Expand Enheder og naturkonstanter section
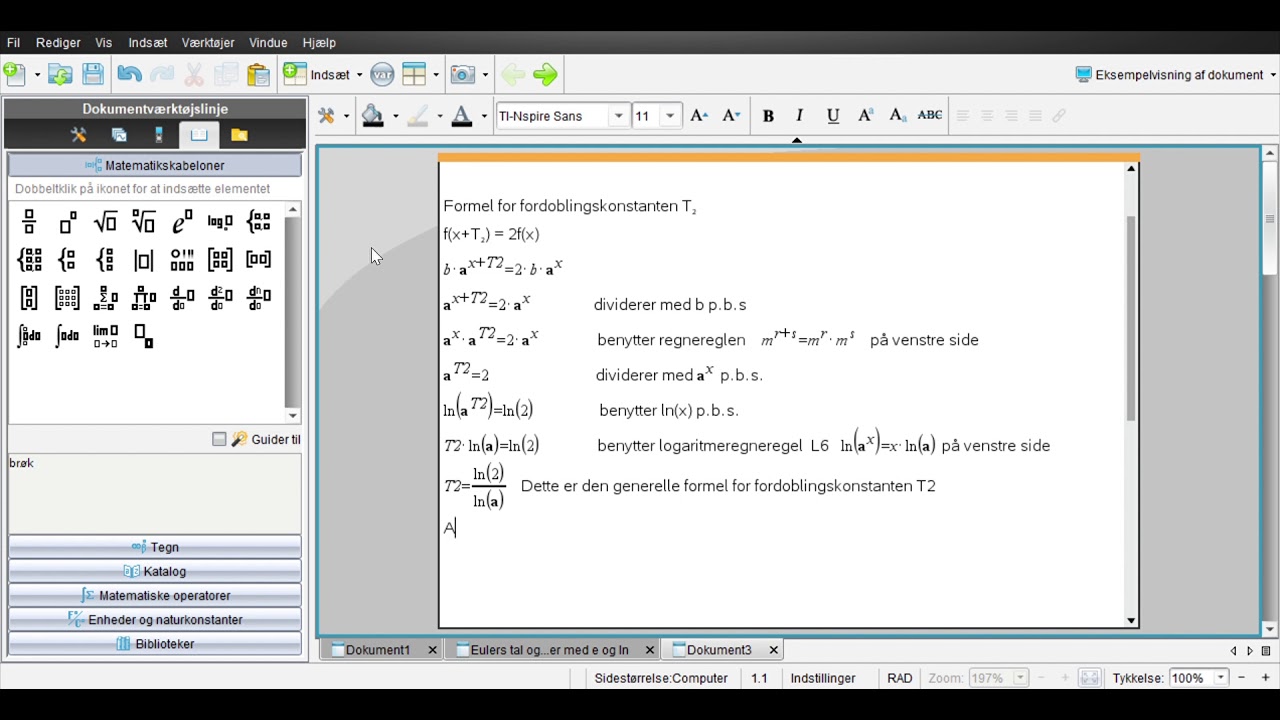Screen dimensions: 1280x720 click(x=155, y=620)
